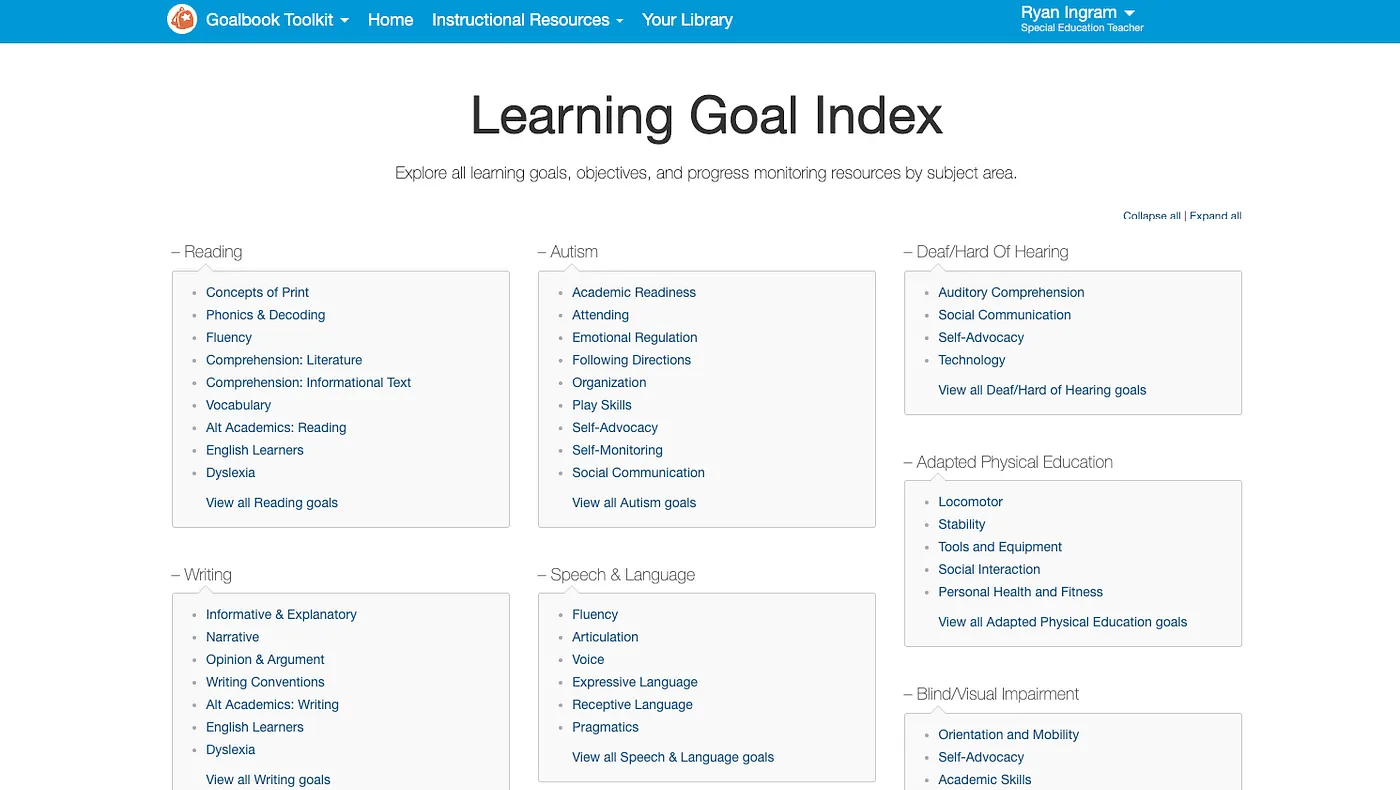The image size is (1400, 790).
Task: Click the Expand all link
Action: click(x=1215, y=215)
